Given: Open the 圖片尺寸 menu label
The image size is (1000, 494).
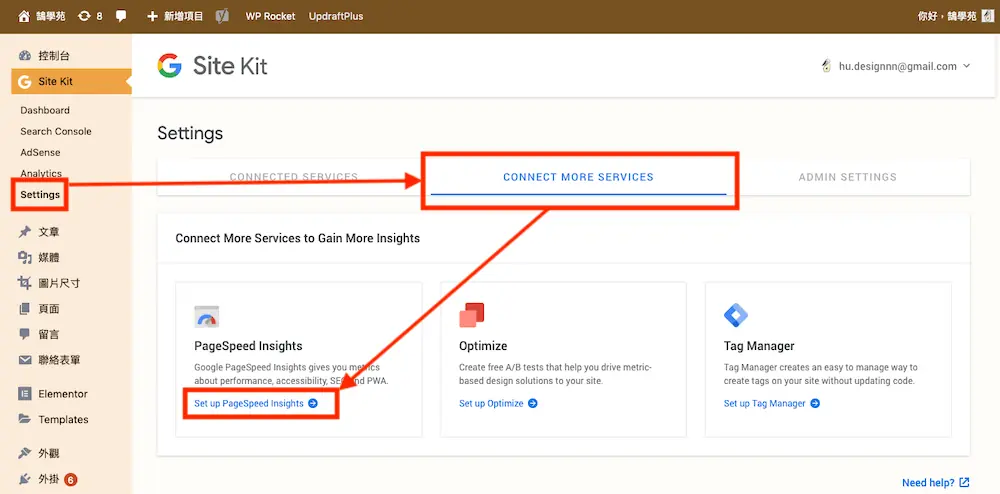Looking at the screenshot, I should pos(59,283).
